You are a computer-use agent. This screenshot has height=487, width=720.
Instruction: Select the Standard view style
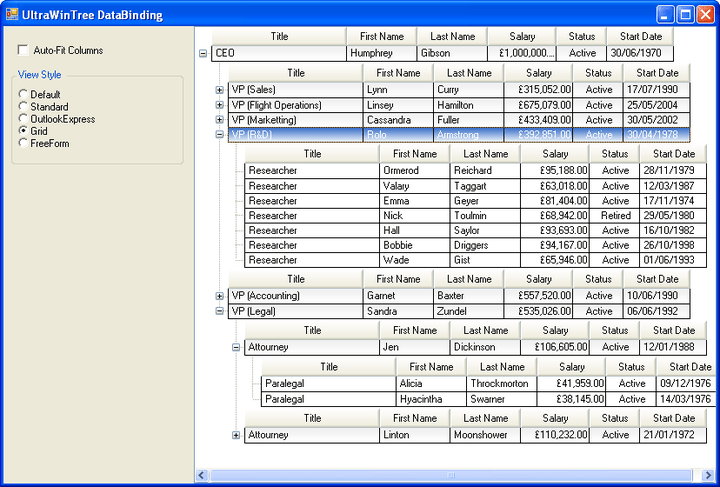tap(22, 106)
